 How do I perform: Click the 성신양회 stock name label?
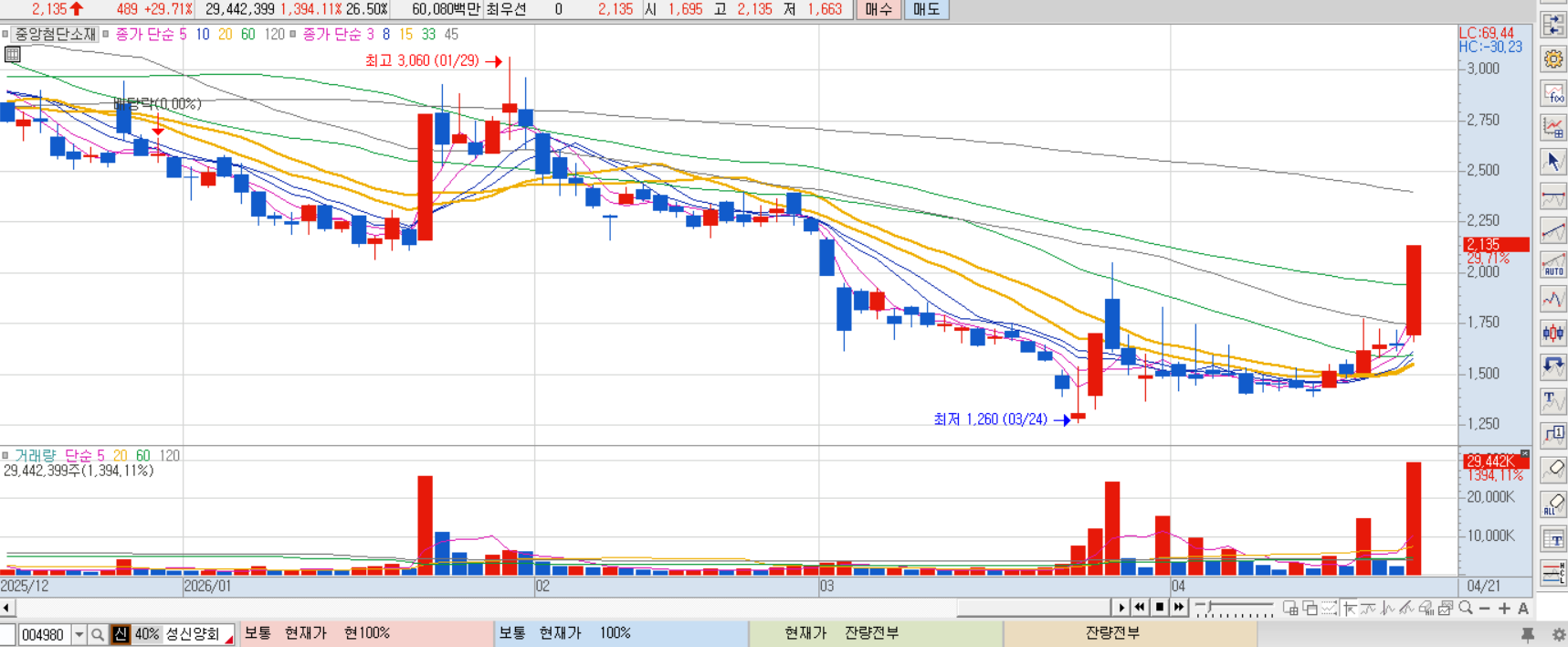tap(193, 634)
